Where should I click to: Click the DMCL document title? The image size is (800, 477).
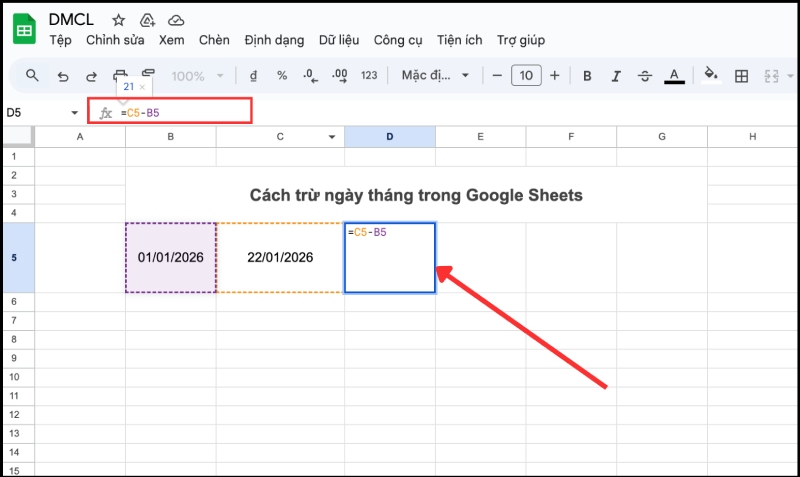pos(71,19)
